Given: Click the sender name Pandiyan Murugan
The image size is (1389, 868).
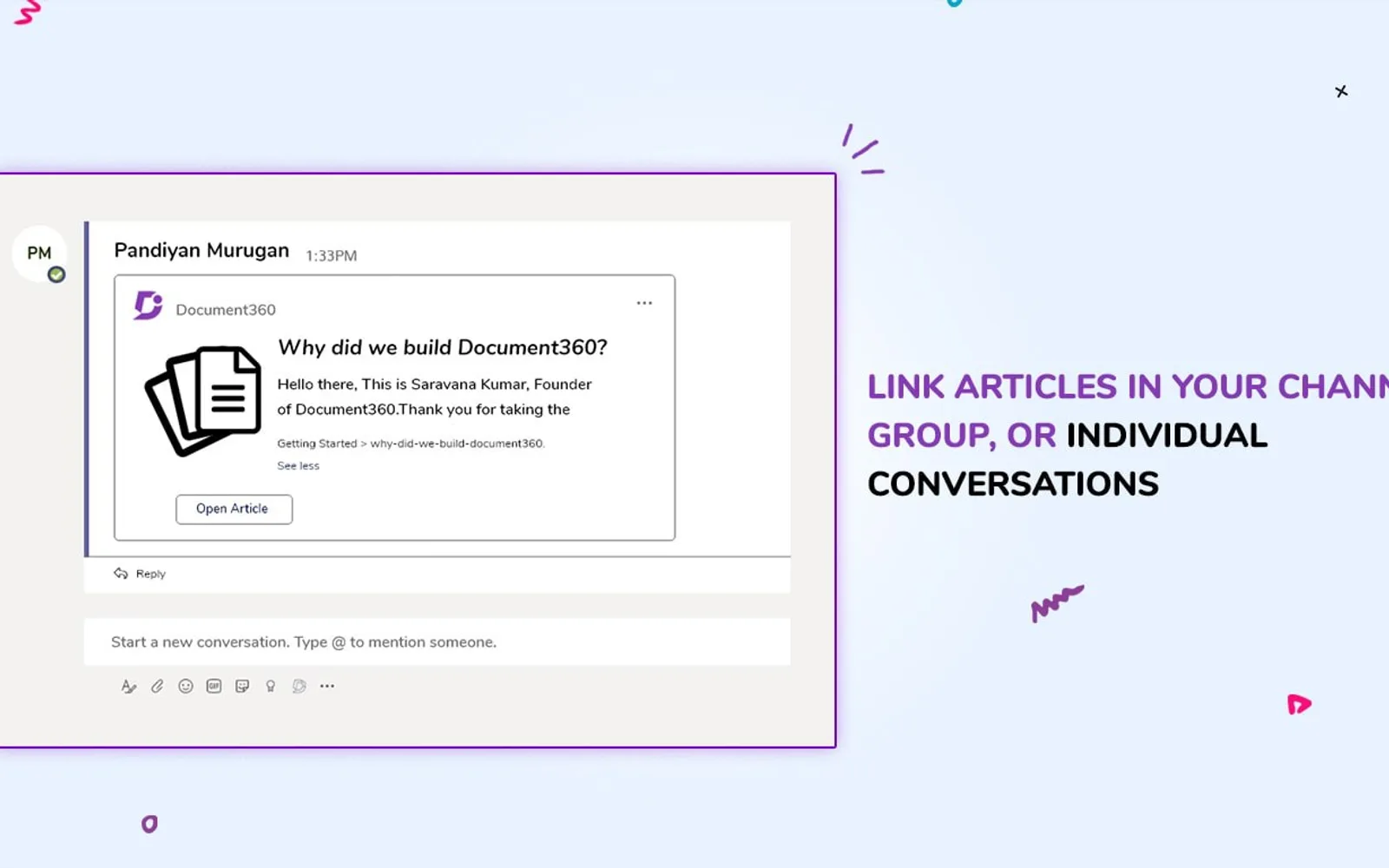Looking at the screenshot, I should click(x=201, y=251).
